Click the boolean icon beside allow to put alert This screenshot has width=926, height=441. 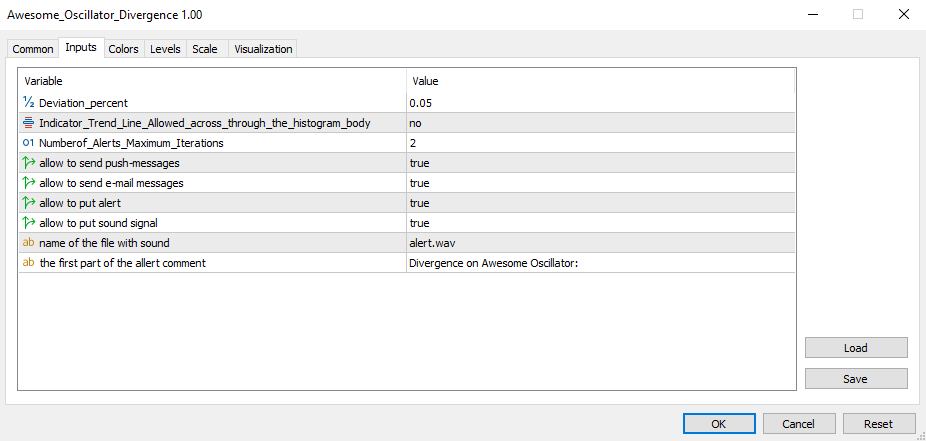pyautogui.click(x=28, y=203)
